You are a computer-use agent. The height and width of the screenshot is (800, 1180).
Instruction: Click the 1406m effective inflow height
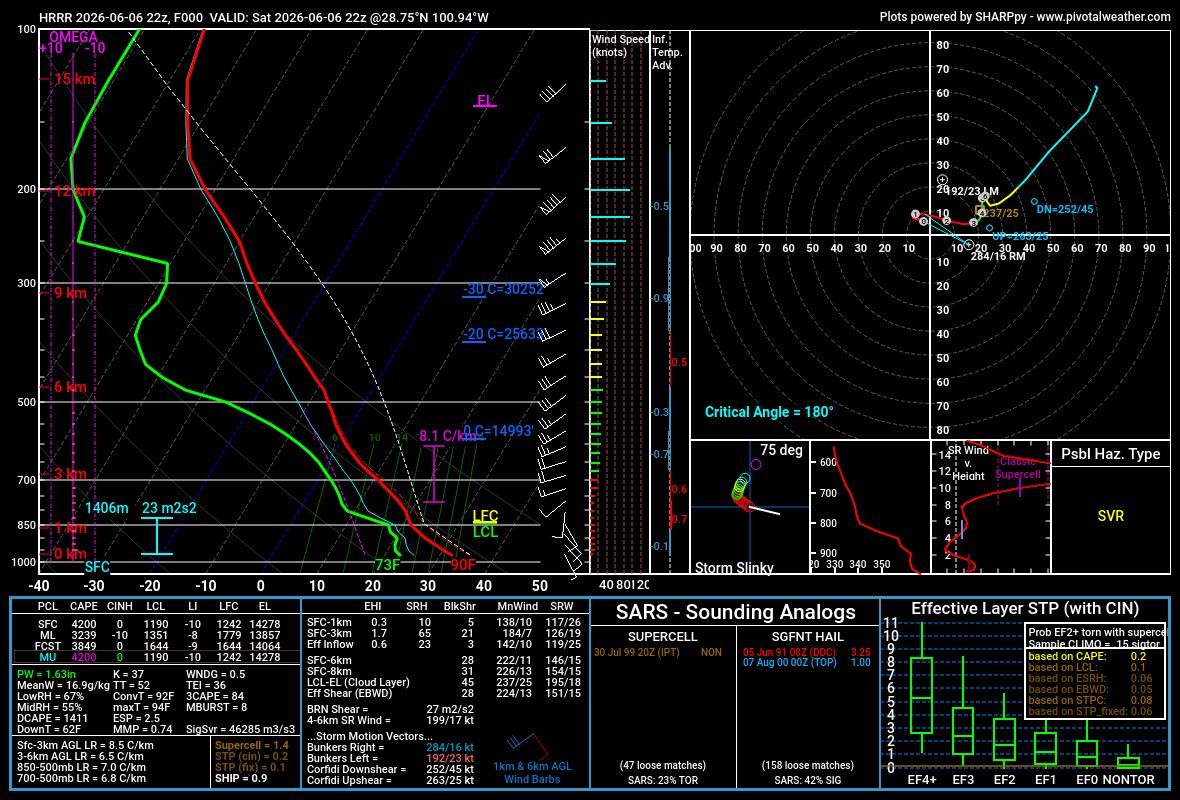[x=106, y=508]
